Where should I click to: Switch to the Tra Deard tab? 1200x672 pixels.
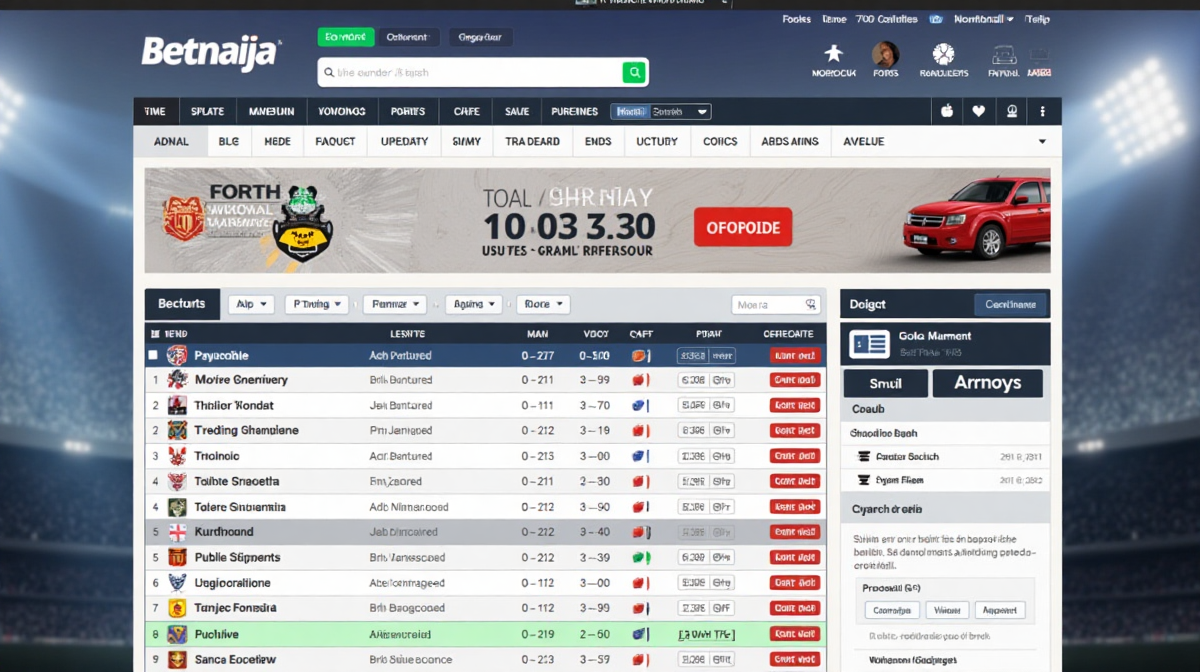533,142
